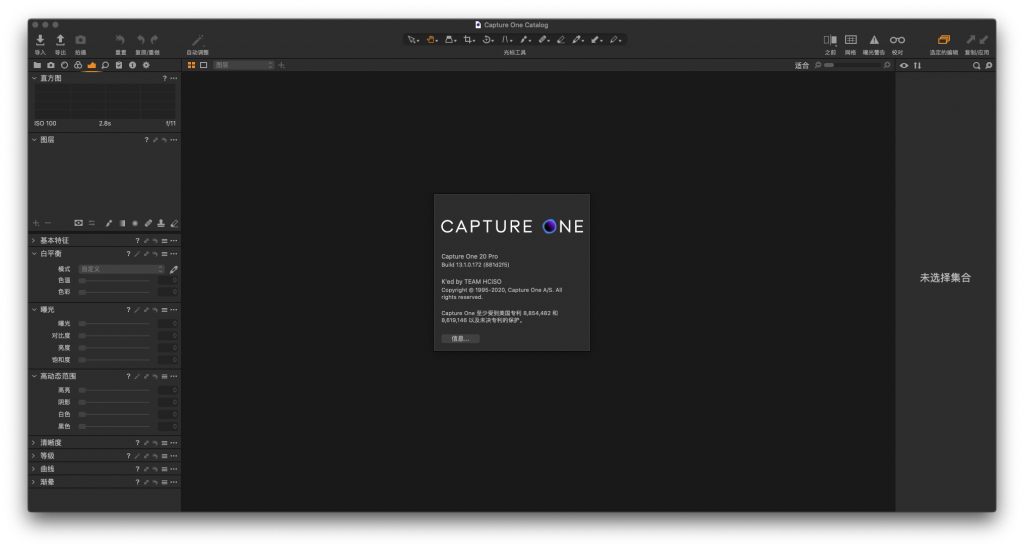Image resolution: width=1024 pixels, height=549 pixels.
Task: Select the radial gradient mask icon in layers panel
Action: pos(135,223)
